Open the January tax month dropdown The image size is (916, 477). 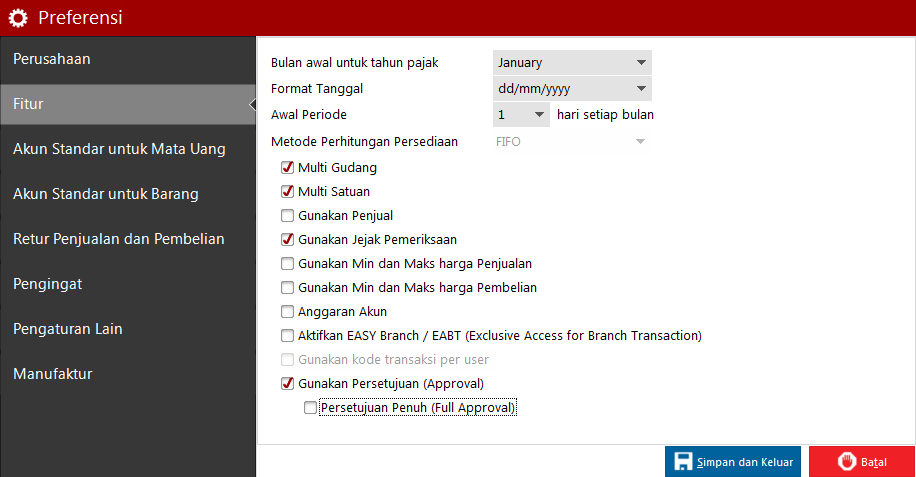click(x=572, y=63)
